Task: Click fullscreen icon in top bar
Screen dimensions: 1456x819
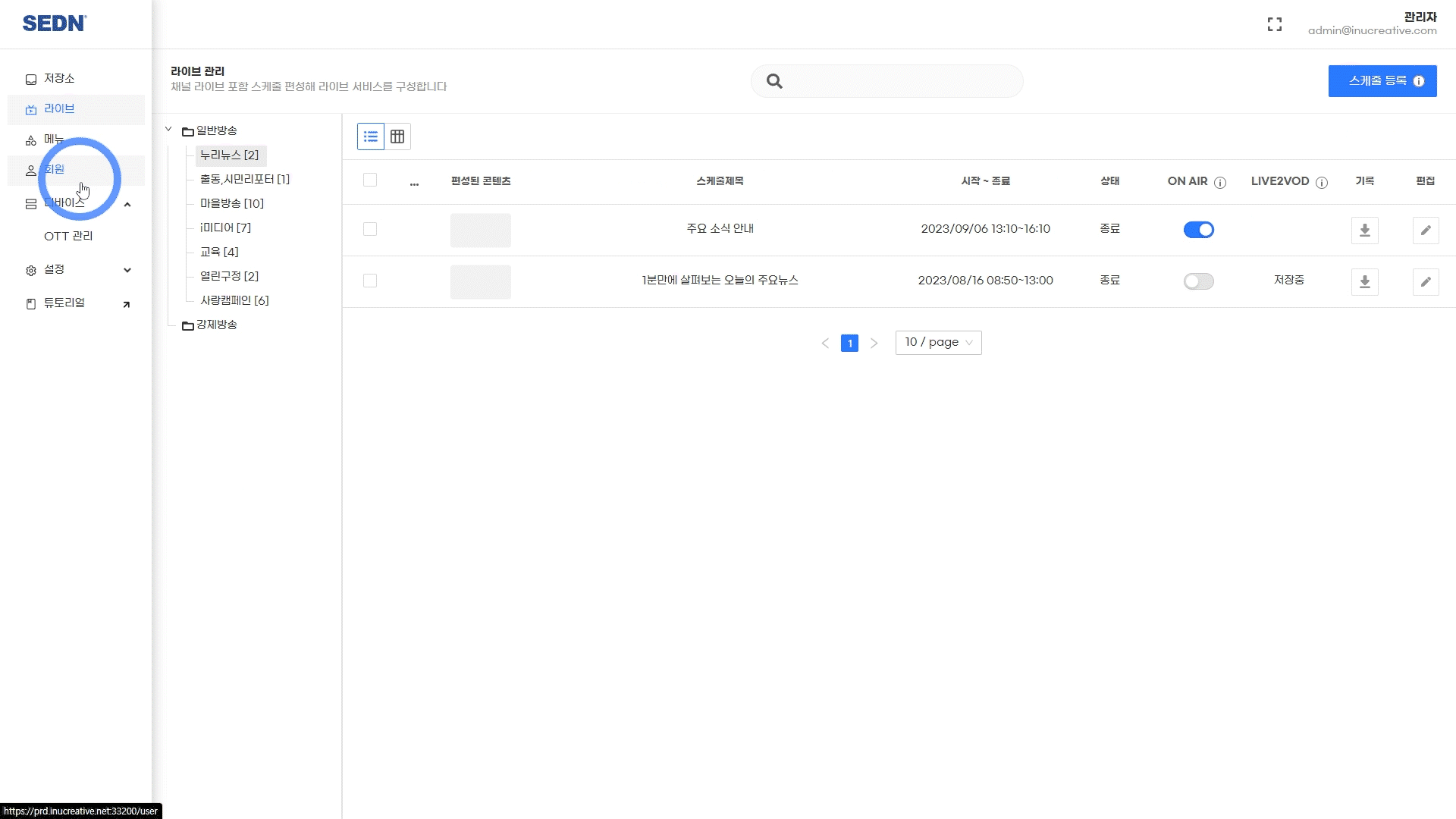Action: click(1275, 25)
